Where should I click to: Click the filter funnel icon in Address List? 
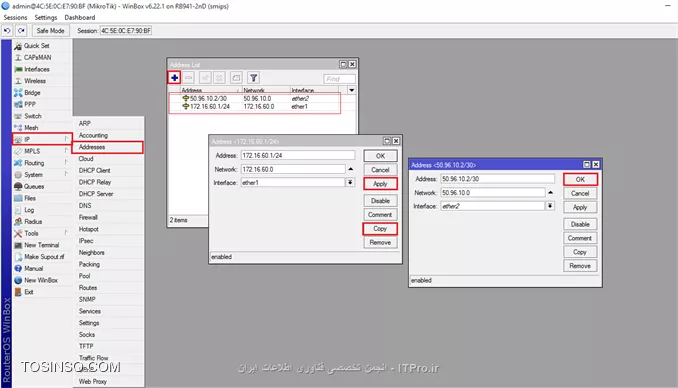pos(254,78)
